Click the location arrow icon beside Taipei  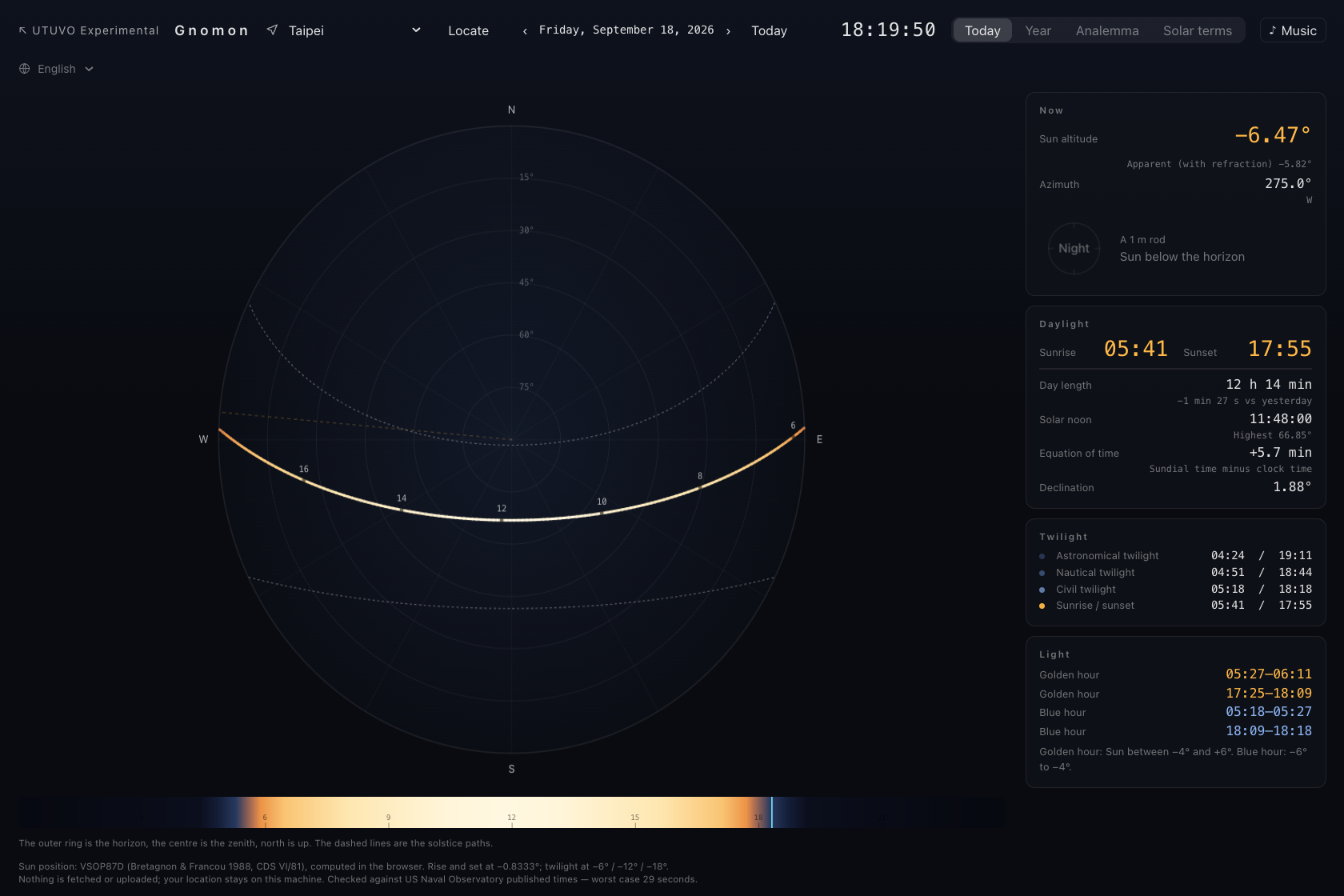click(x=272, y=30)
